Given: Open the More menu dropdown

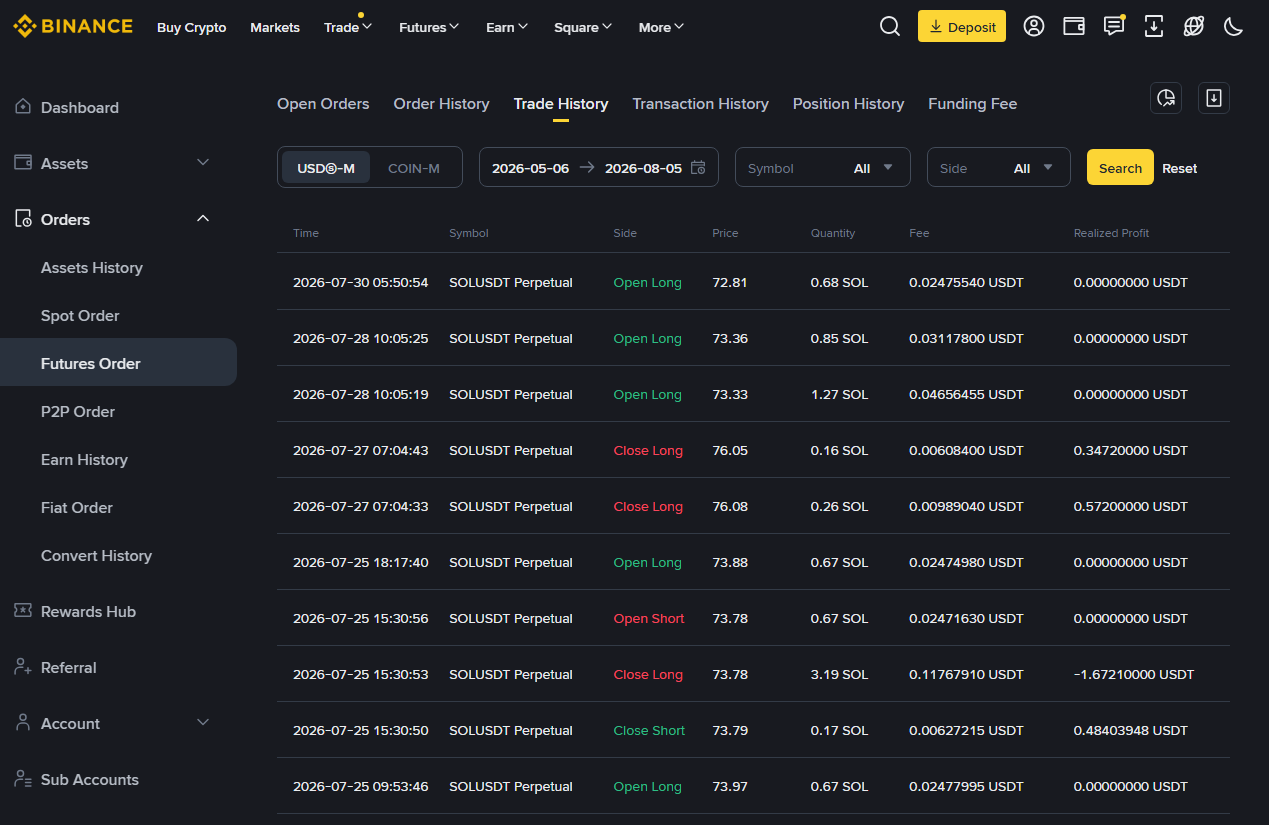Looking at the screenshot, I should click(x=661, y=27).
